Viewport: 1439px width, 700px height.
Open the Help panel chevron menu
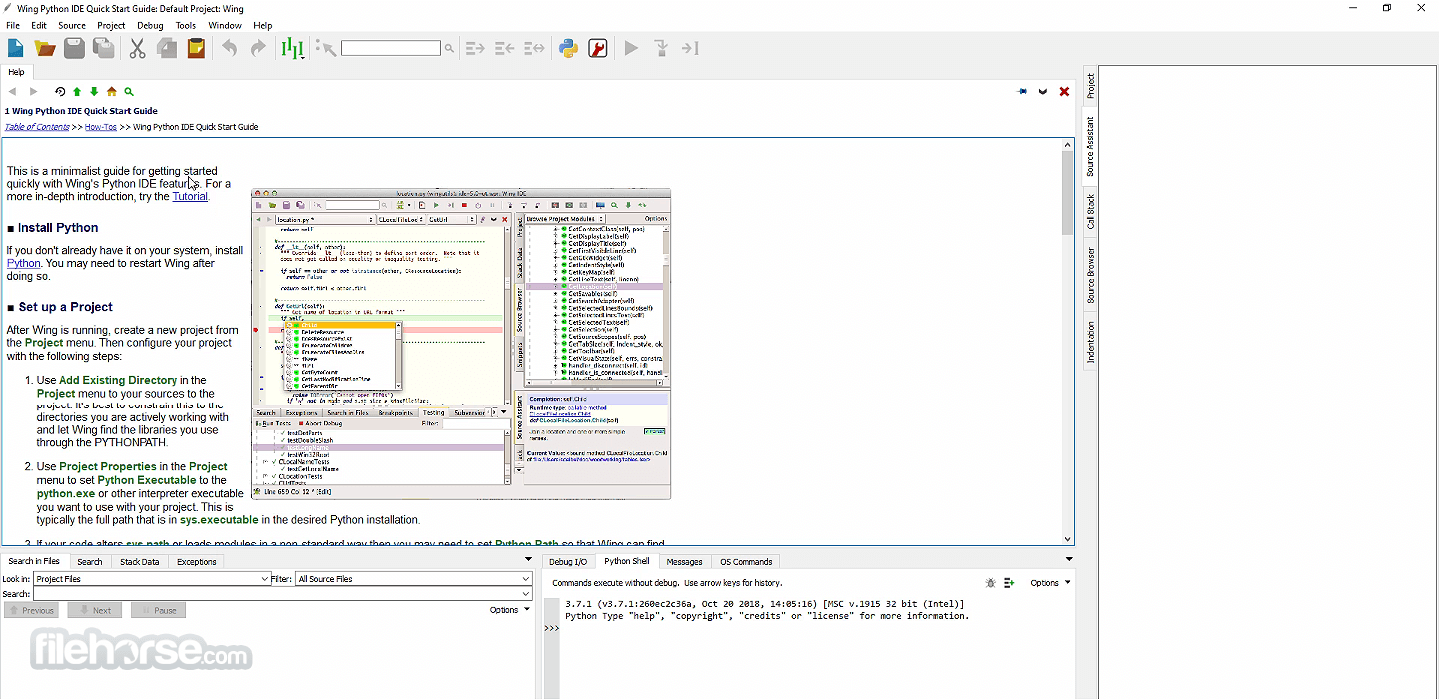1043,91
